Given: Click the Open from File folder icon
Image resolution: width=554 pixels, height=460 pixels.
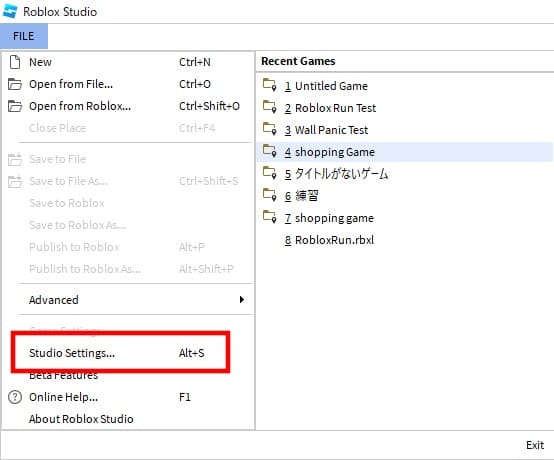Looking at the screenshot, I should 15,84.
